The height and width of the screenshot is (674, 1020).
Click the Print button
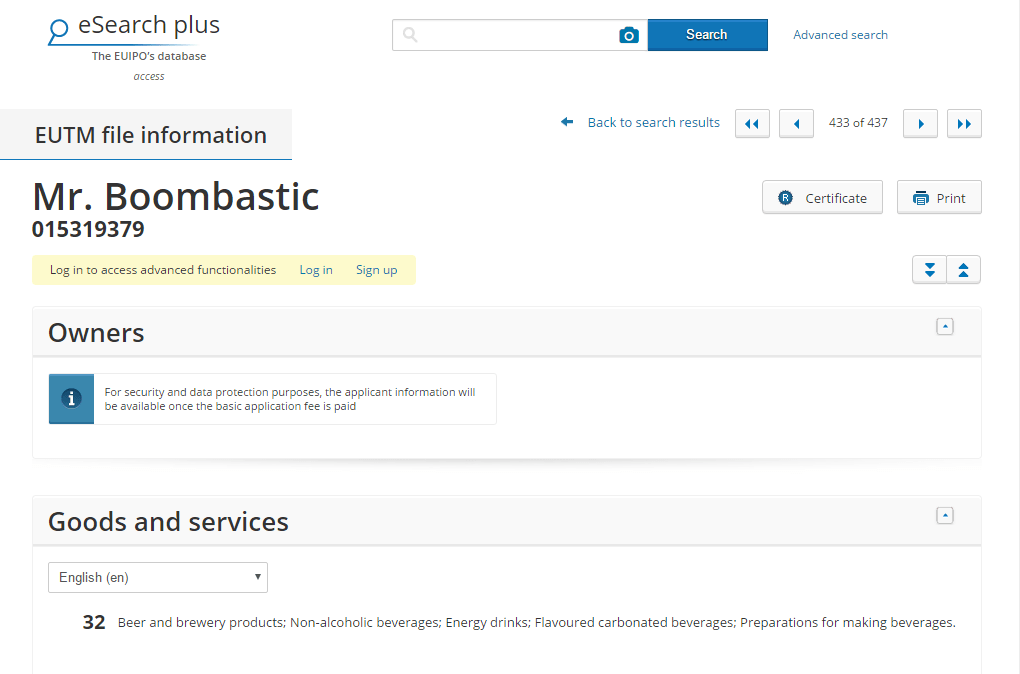pyautogui.click(x=939, y=198)
